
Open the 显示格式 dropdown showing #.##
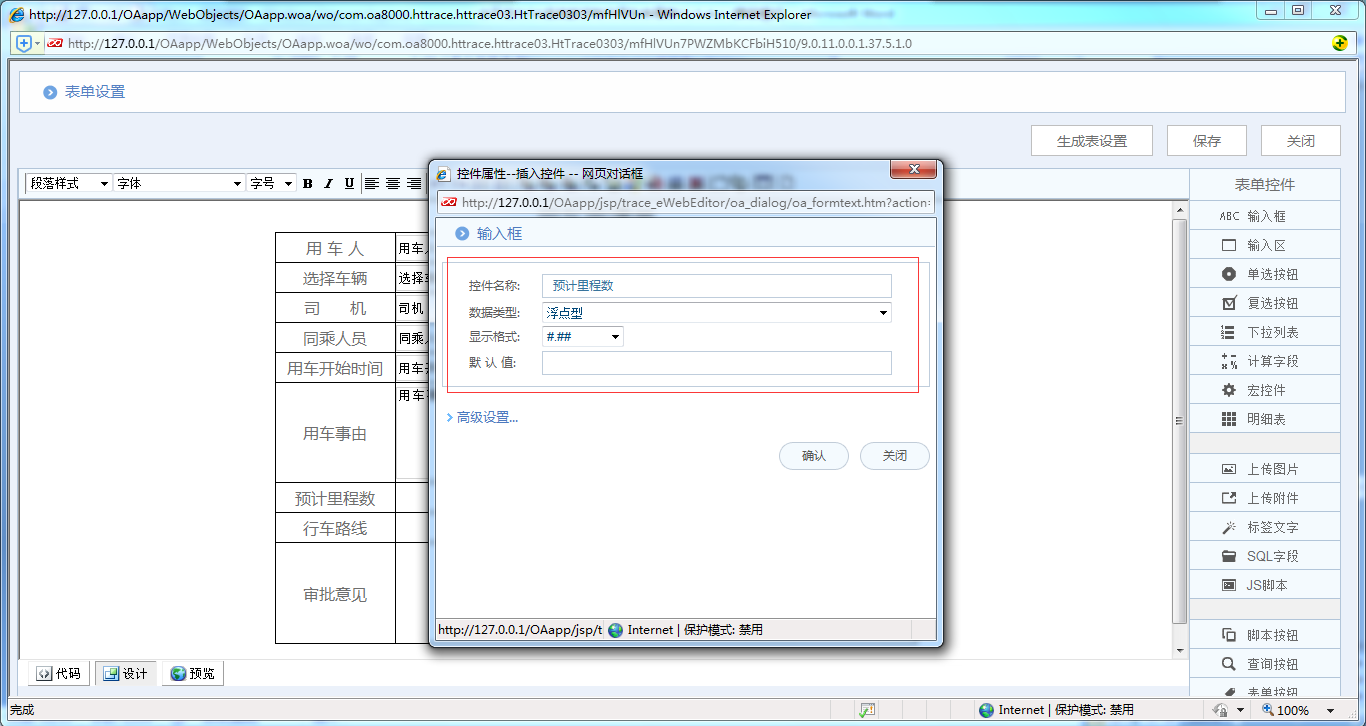click(x=582, y=337)
